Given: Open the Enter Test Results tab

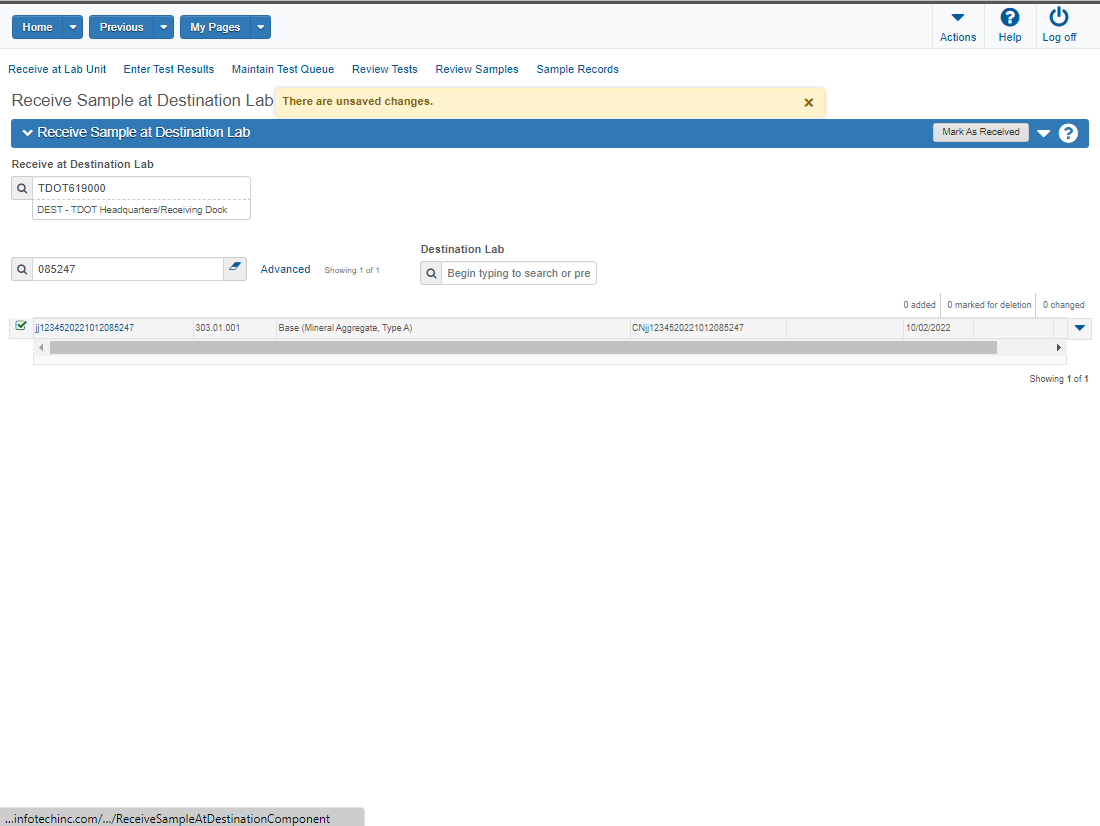Looking at the screenshot, I should click(x=169, y=69).
